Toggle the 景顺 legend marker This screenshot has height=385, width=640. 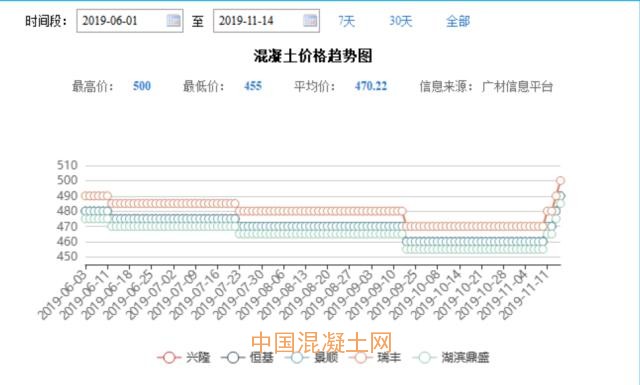tap(297, 358)
